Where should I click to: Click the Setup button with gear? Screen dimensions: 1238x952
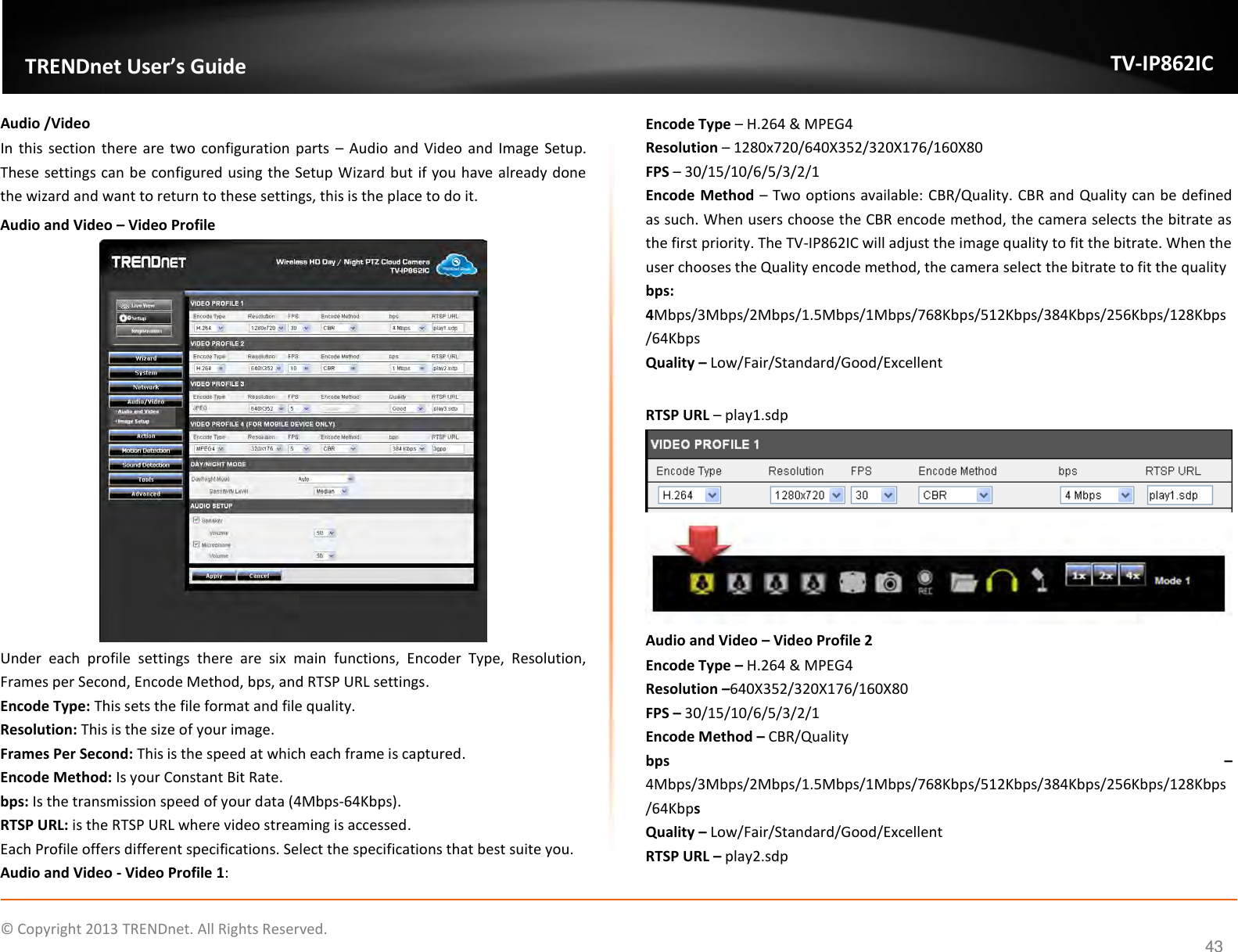143,318
